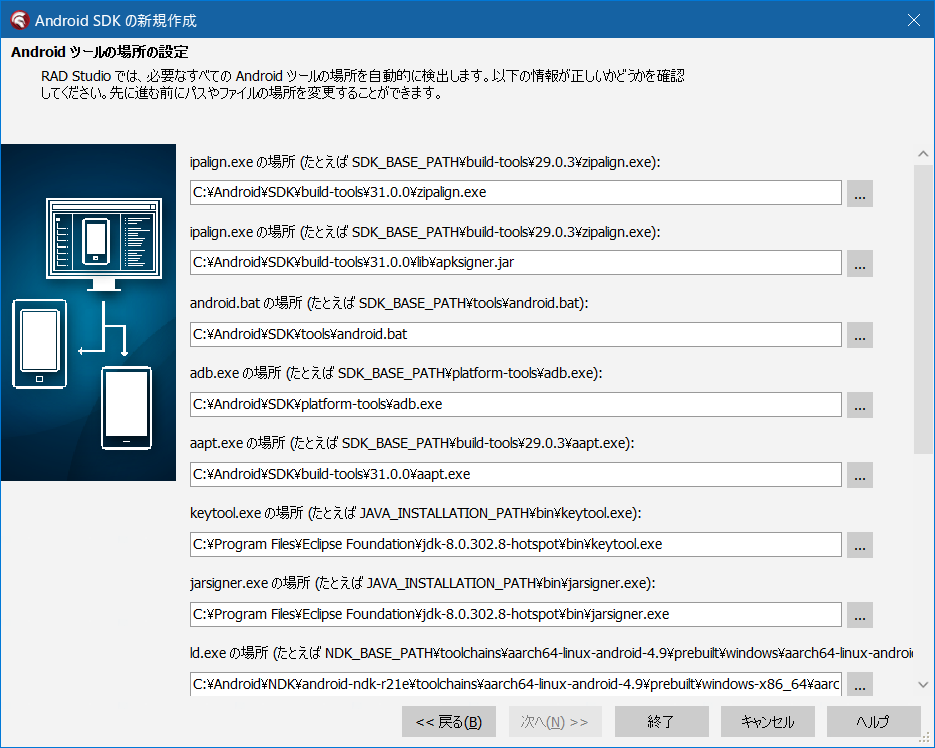Click the jarsigner.exe の場所 label
Image resolution: width=935 pixels, height=748 pixels.
[422, 583]
